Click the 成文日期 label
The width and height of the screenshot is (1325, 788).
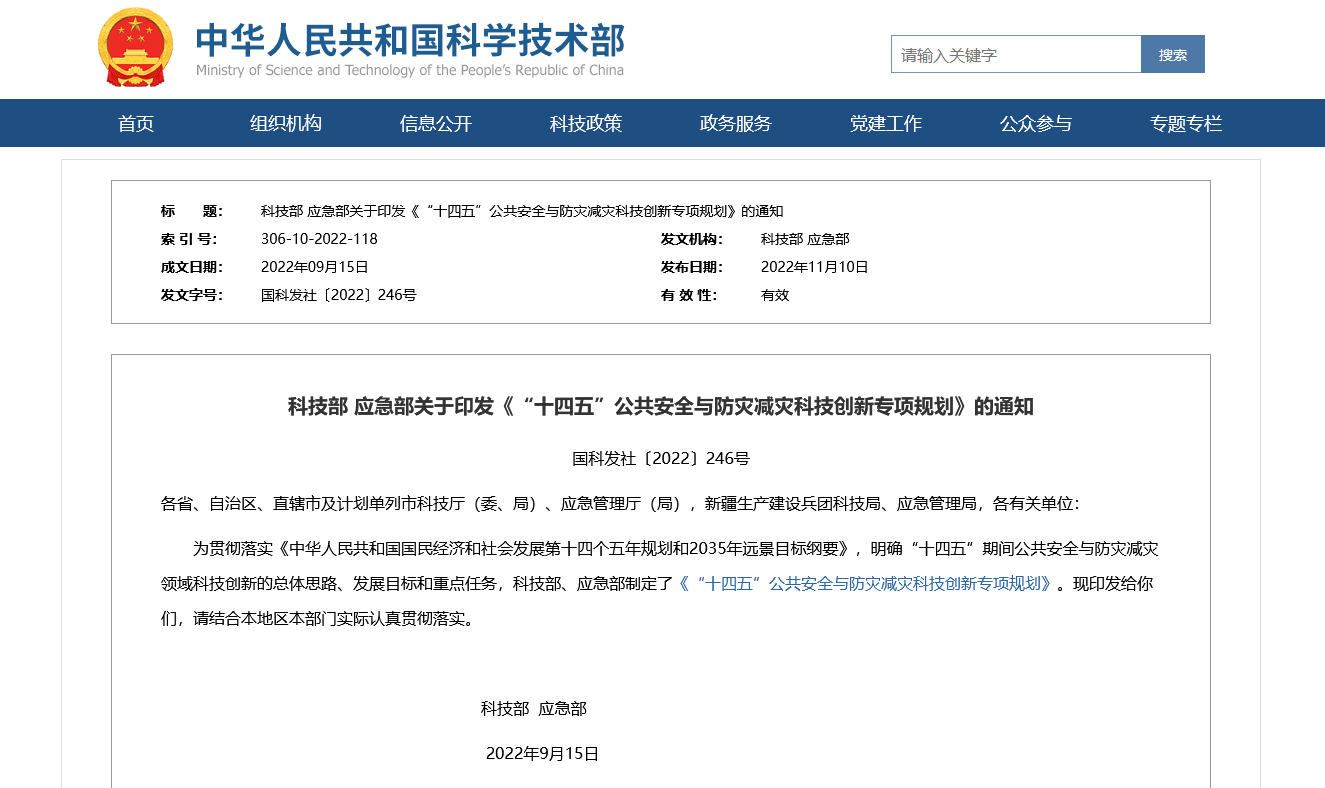tap(192, 267)
